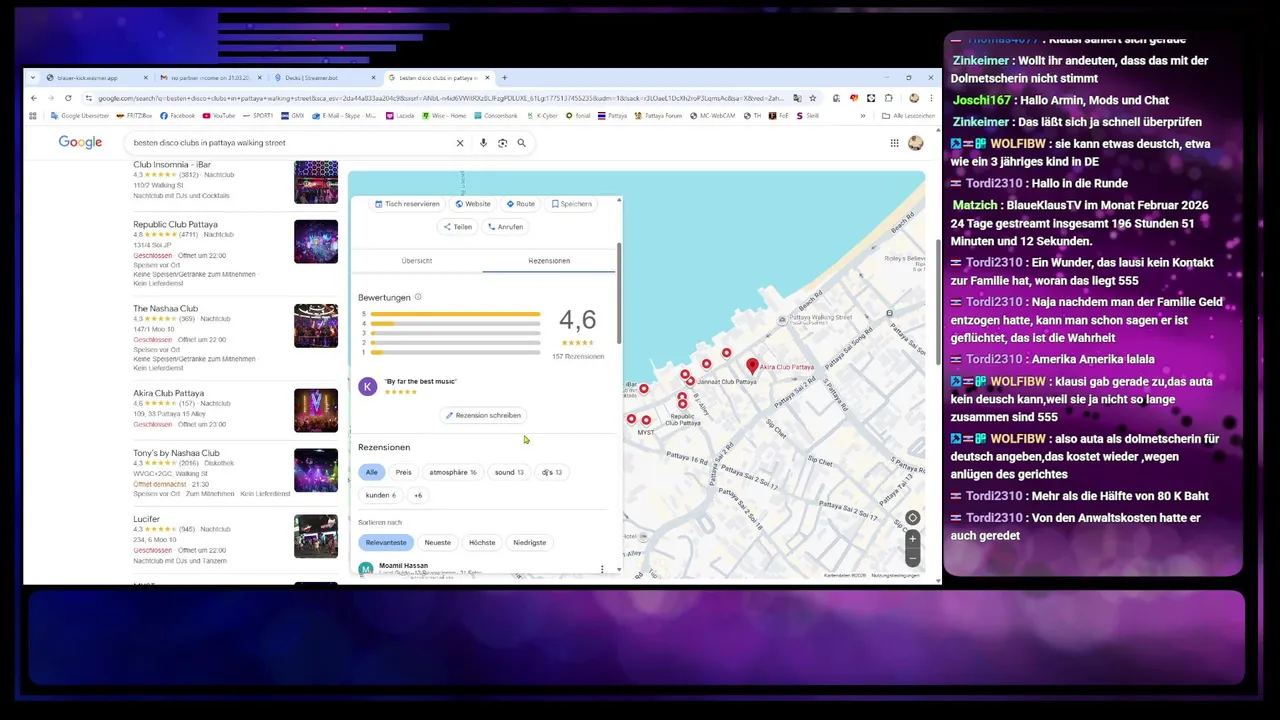Open the Pattaya Forum bookmark

click(x=658, y=116)
